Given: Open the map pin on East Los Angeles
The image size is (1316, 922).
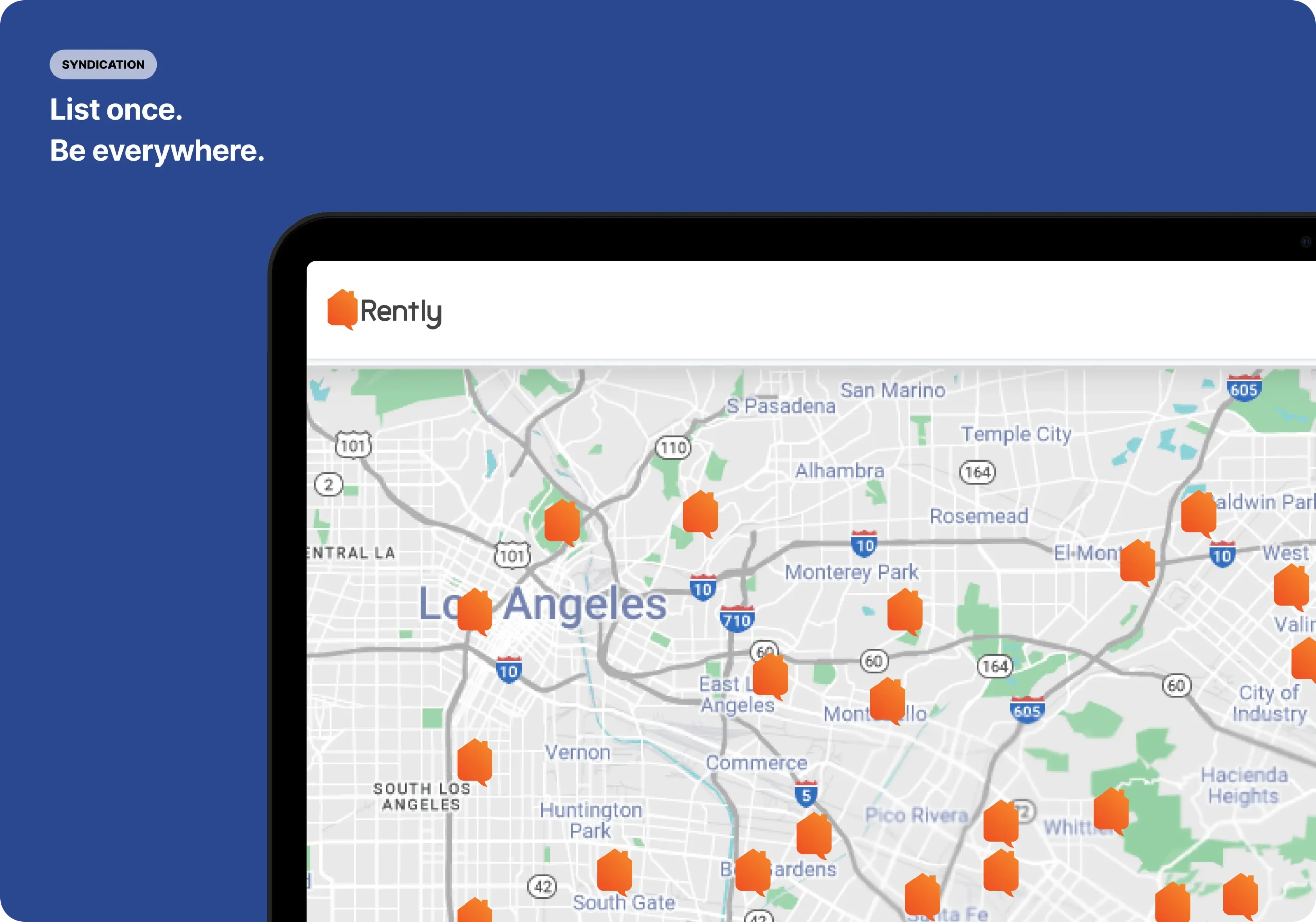Looking at the screenshot, I should [x=770, y=677].
